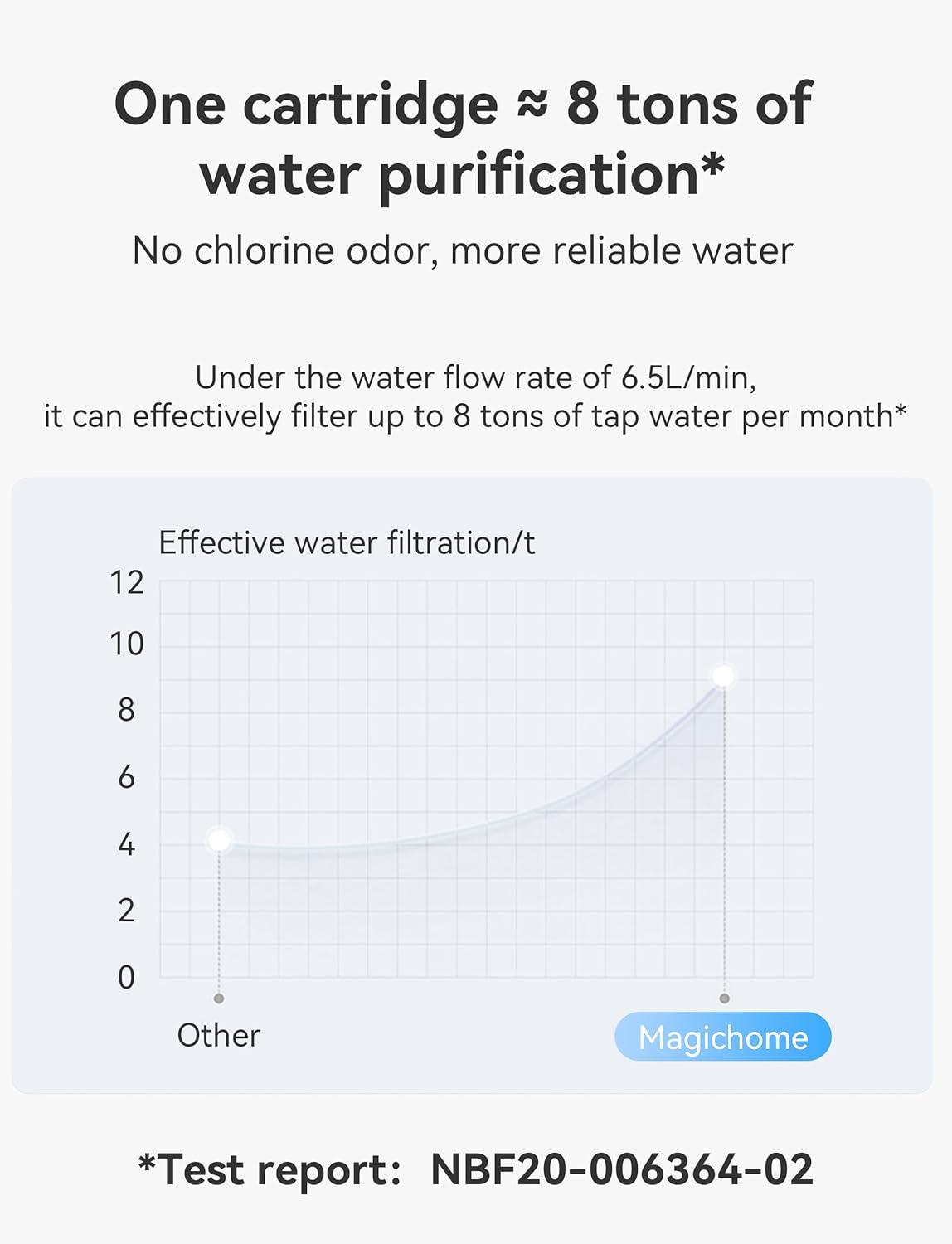The width and height of the screenshot is (952, 1244).
Task: Click the approximately-equal symbol in the headline
Action: (532, 105)
